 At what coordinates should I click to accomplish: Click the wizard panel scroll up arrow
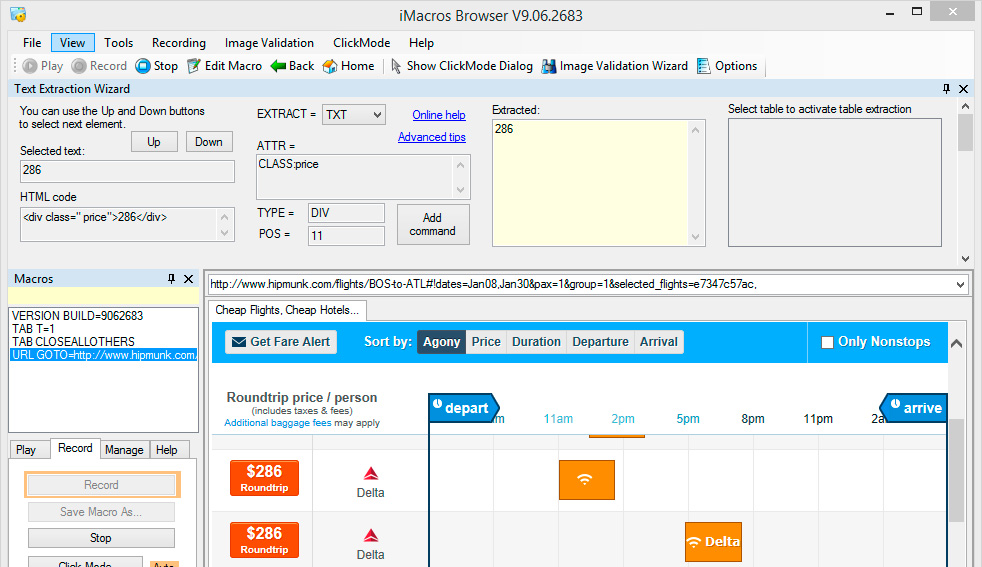point(965,107)
